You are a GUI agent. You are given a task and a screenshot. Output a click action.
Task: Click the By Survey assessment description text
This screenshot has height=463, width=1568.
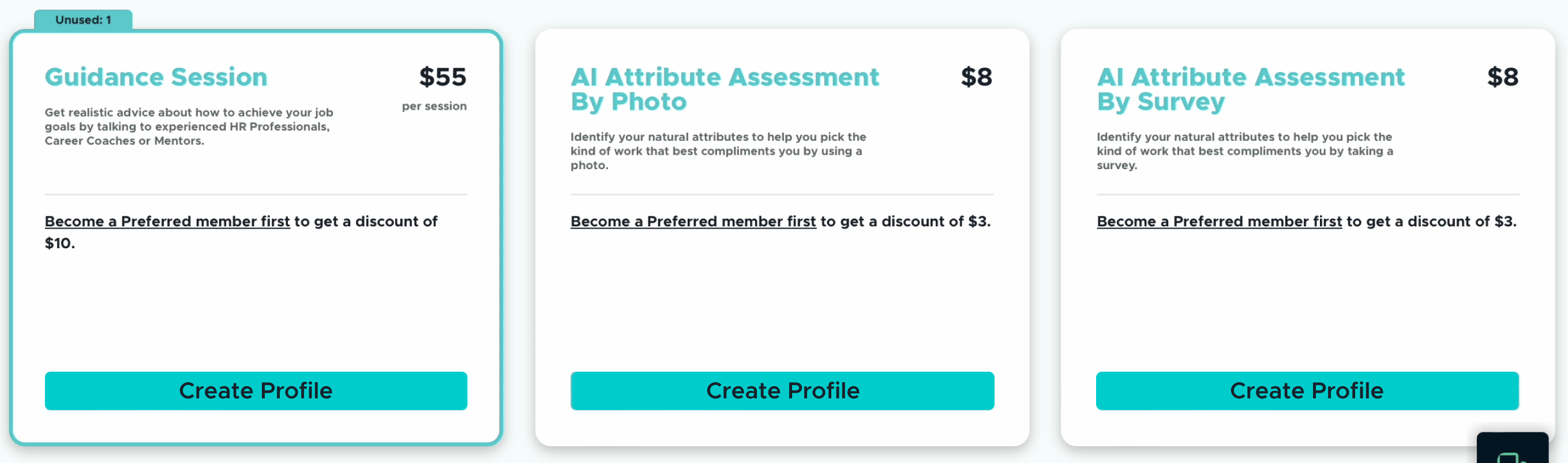(x=1244, y=151)
